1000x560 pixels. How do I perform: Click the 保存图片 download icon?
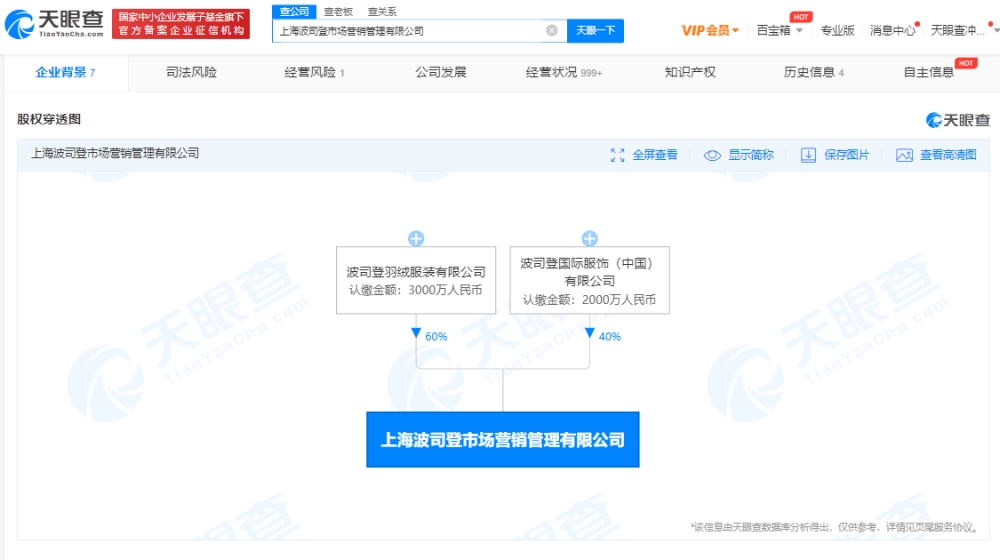coord(808,155)
